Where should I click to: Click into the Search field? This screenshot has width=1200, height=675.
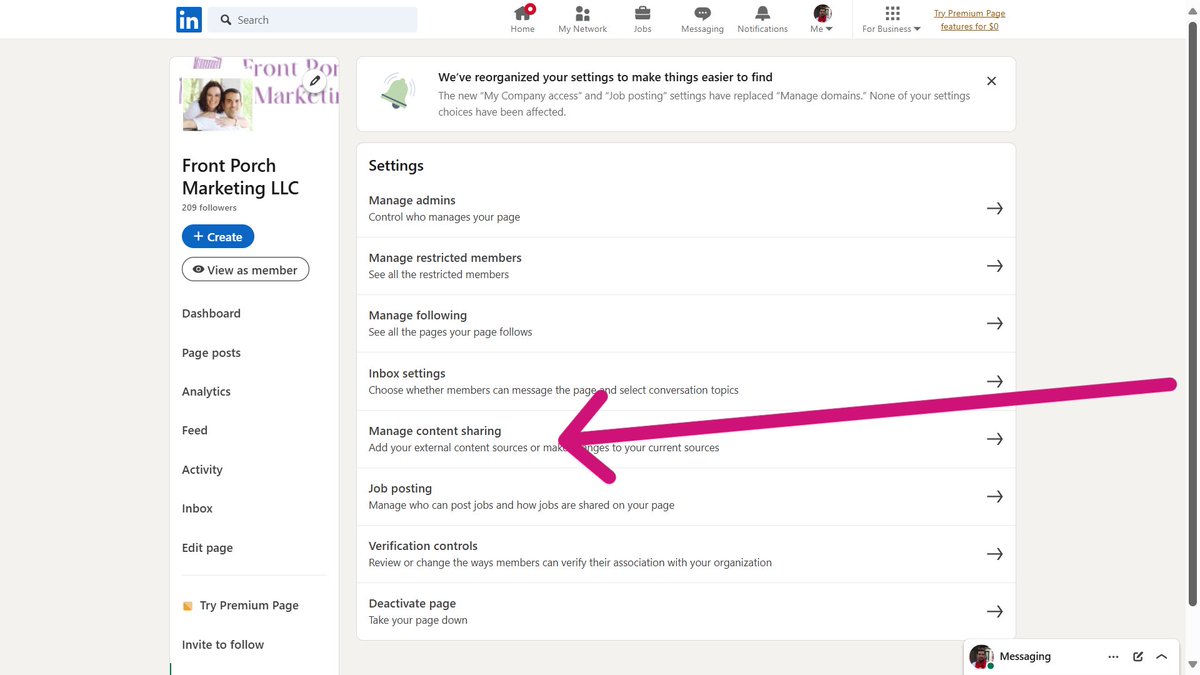point(313,20)
